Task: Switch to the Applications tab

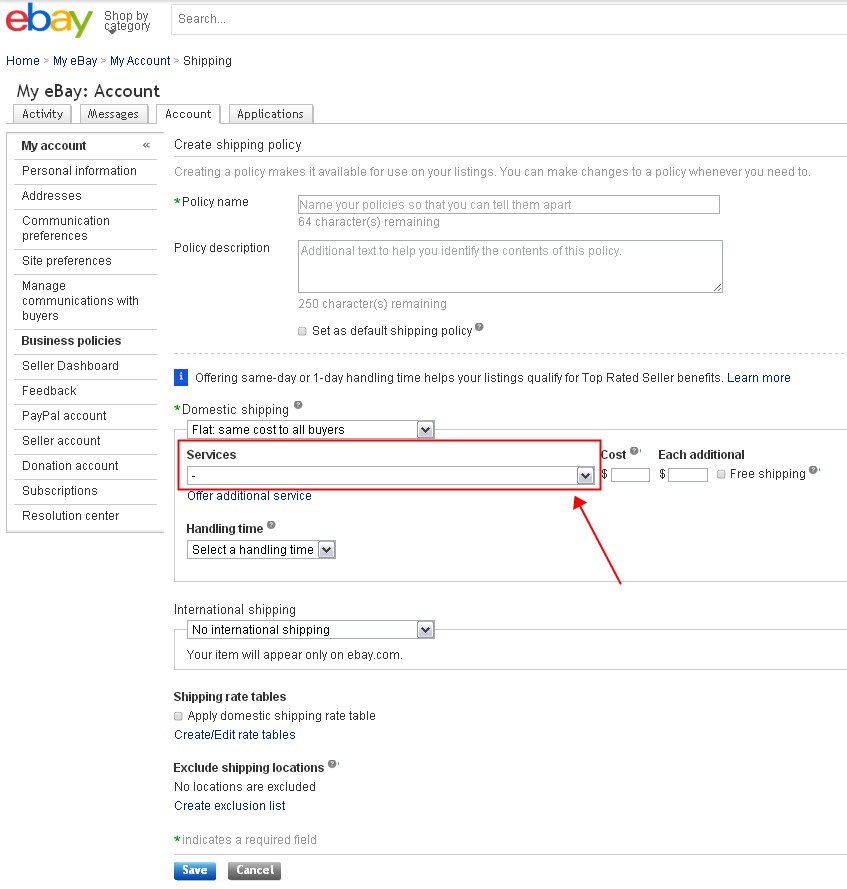Action: (x=270, y=113)
